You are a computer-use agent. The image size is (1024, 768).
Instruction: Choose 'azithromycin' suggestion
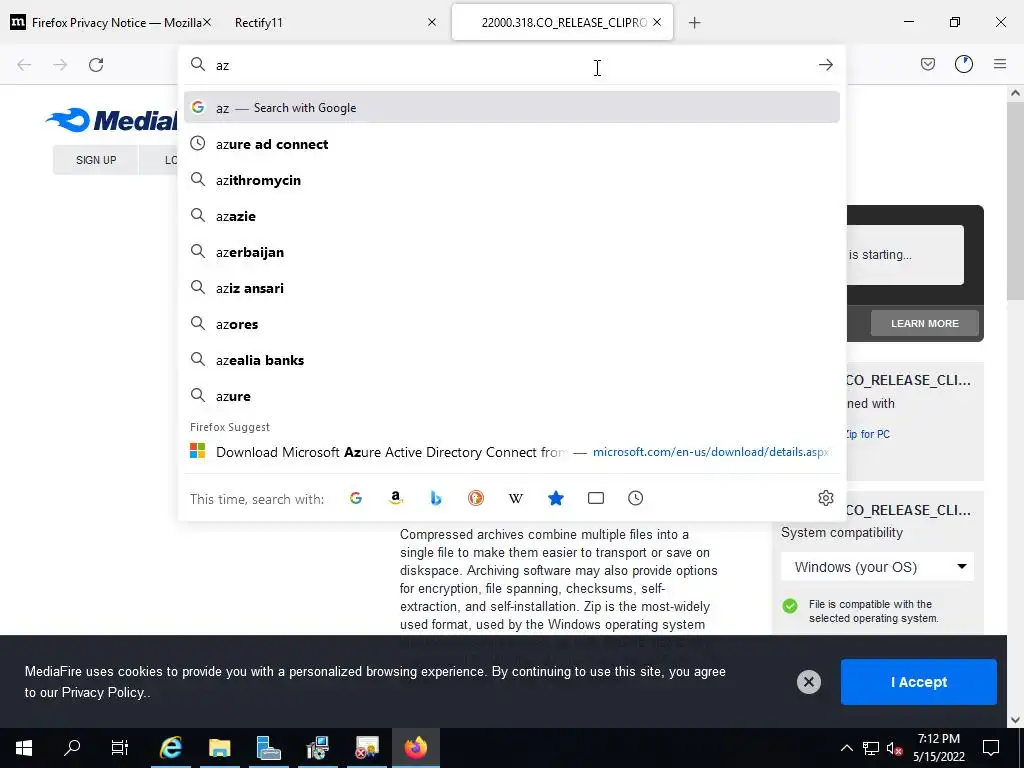tap(511, 180)
